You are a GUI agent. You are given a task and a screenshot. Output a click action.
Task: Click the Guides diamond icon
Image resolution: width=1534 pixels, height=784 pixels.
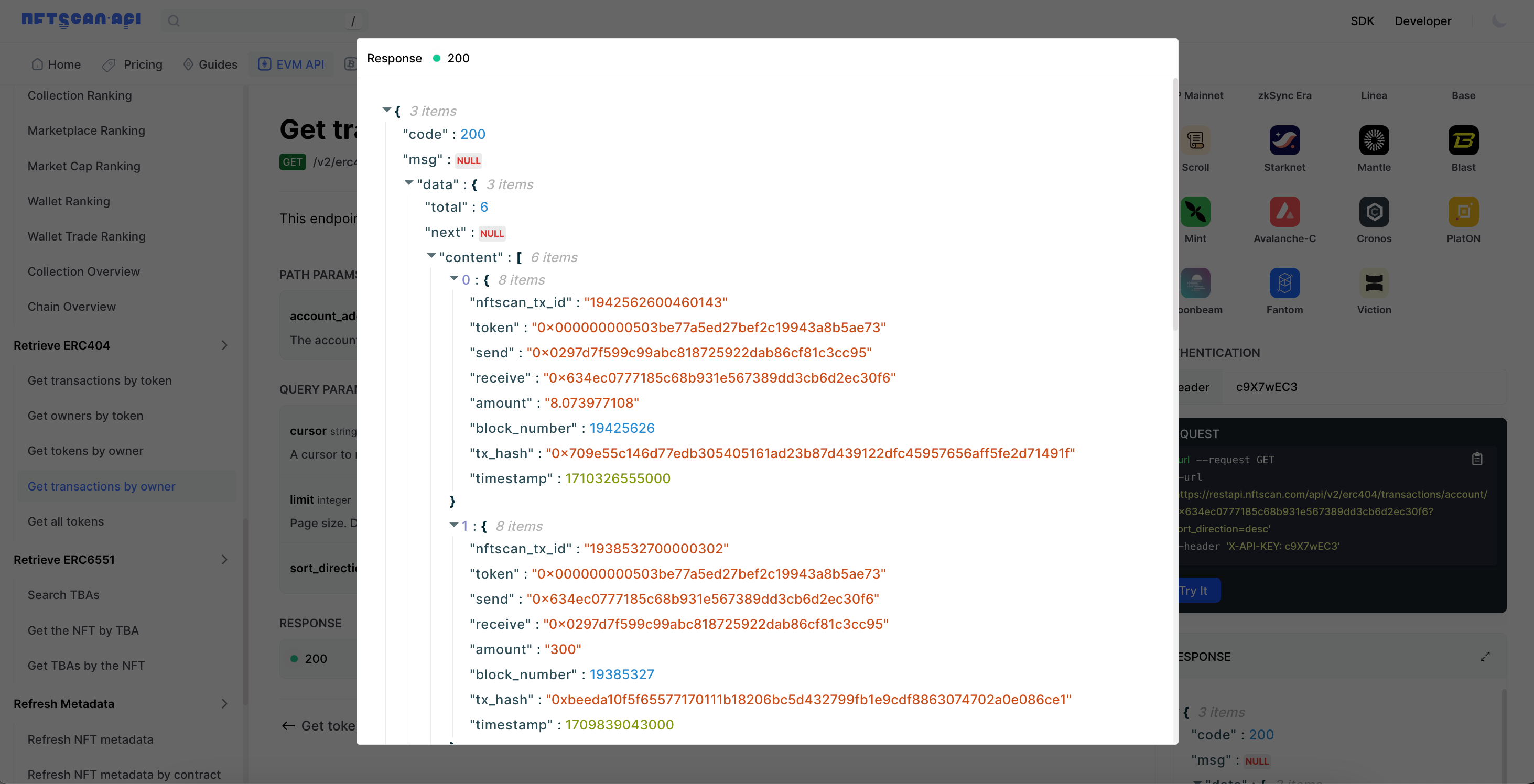pos(188,64)
